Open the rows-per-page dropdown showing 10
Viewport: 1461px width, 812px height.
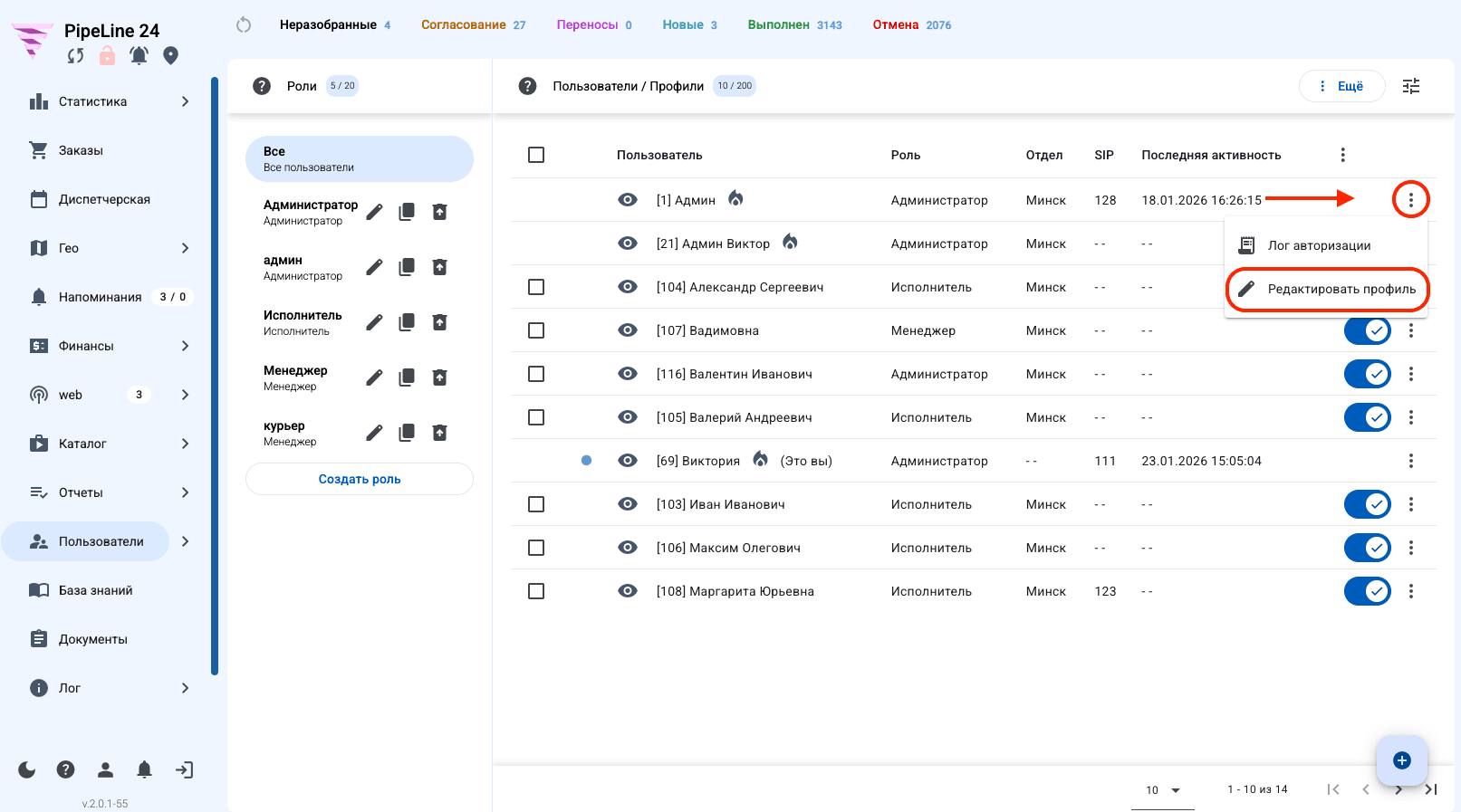click(1163, 790)
